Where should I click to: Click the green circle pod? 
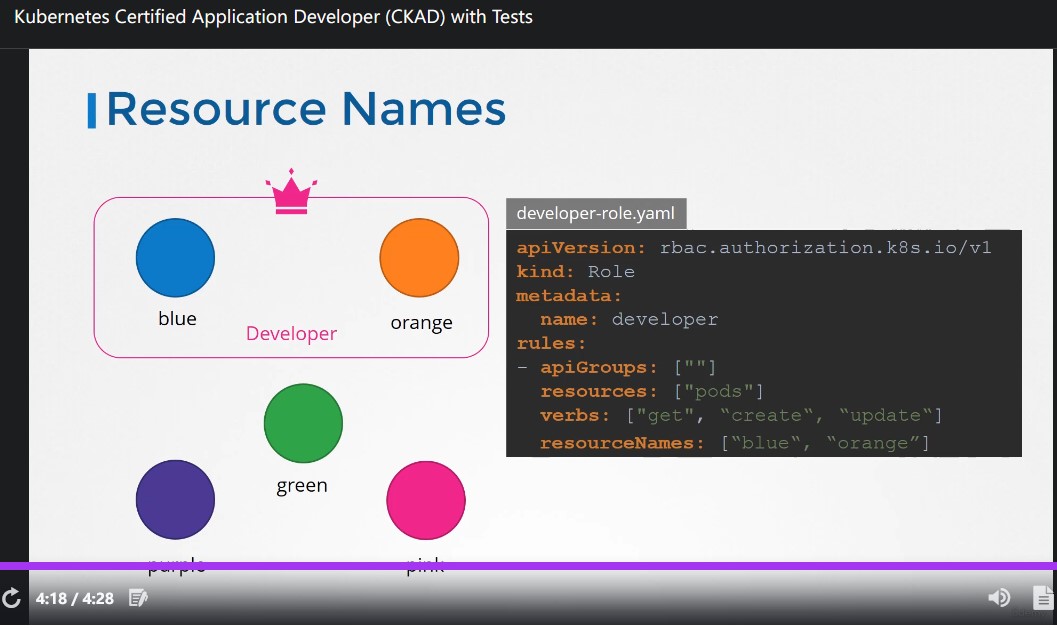[303, 423]
